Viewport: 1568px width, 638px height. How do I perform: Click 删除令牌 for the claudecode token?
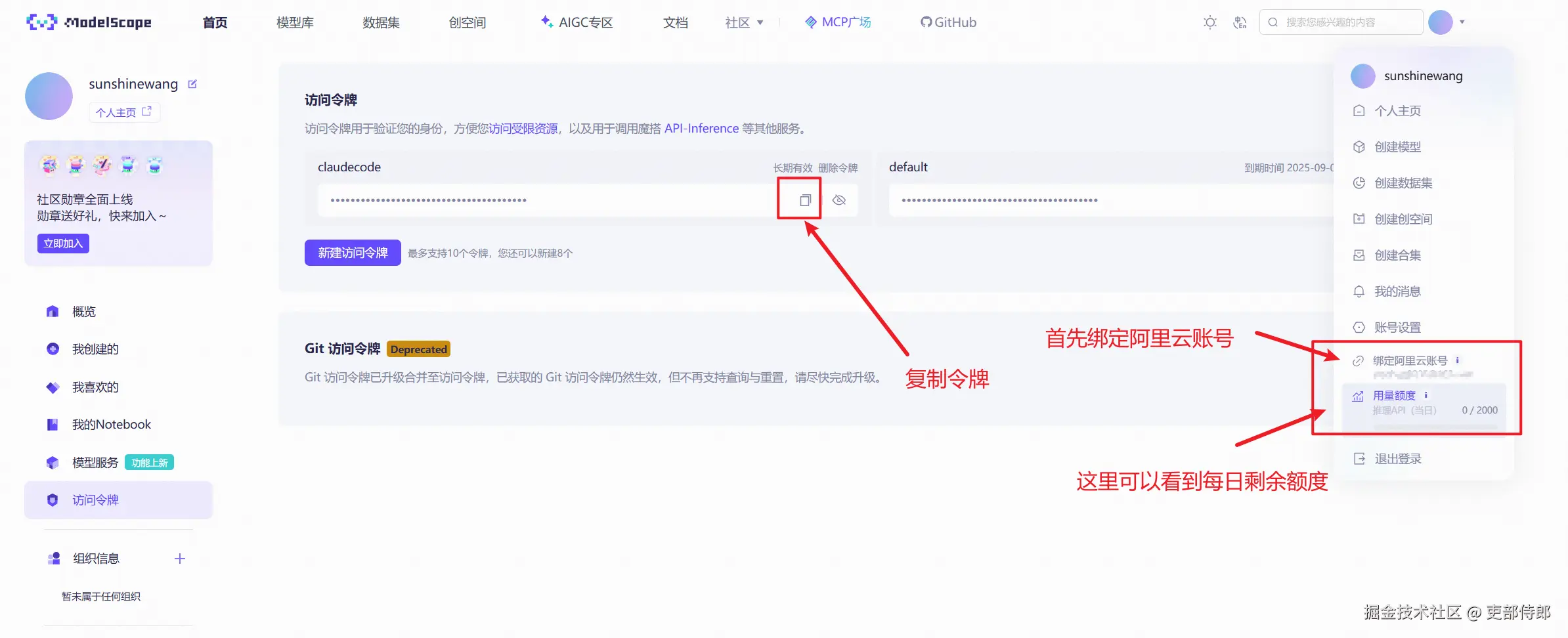[838, 168]
